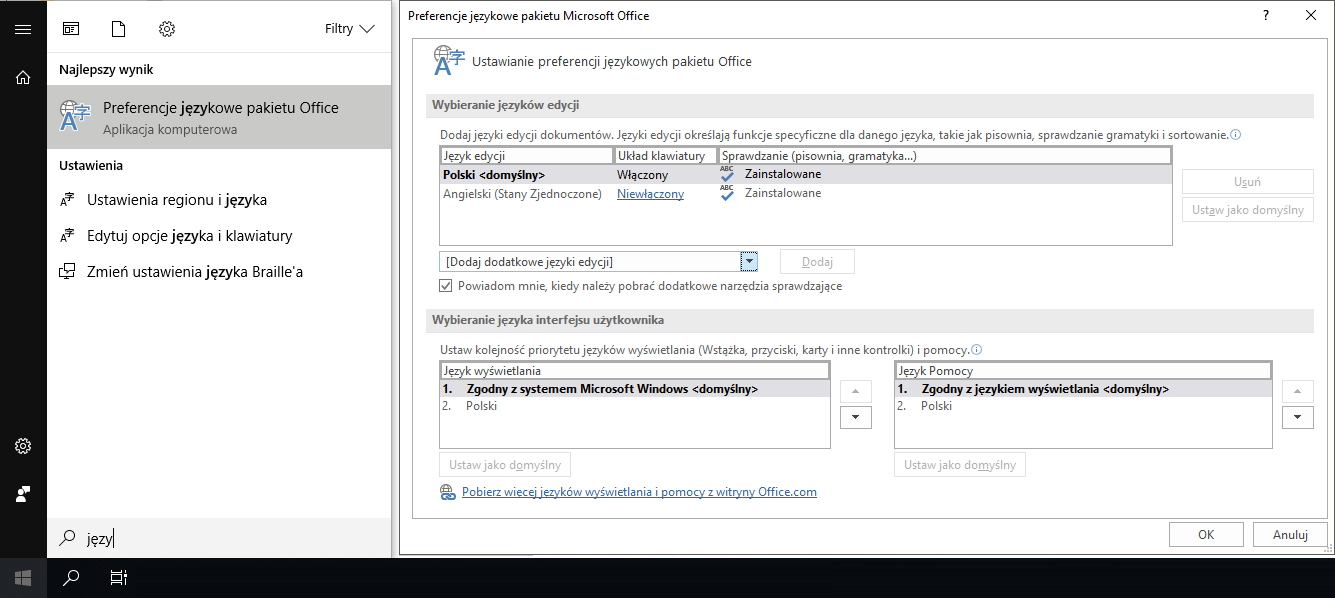
Task: Open Task View on the taskbar
Action: pos(118,577)
